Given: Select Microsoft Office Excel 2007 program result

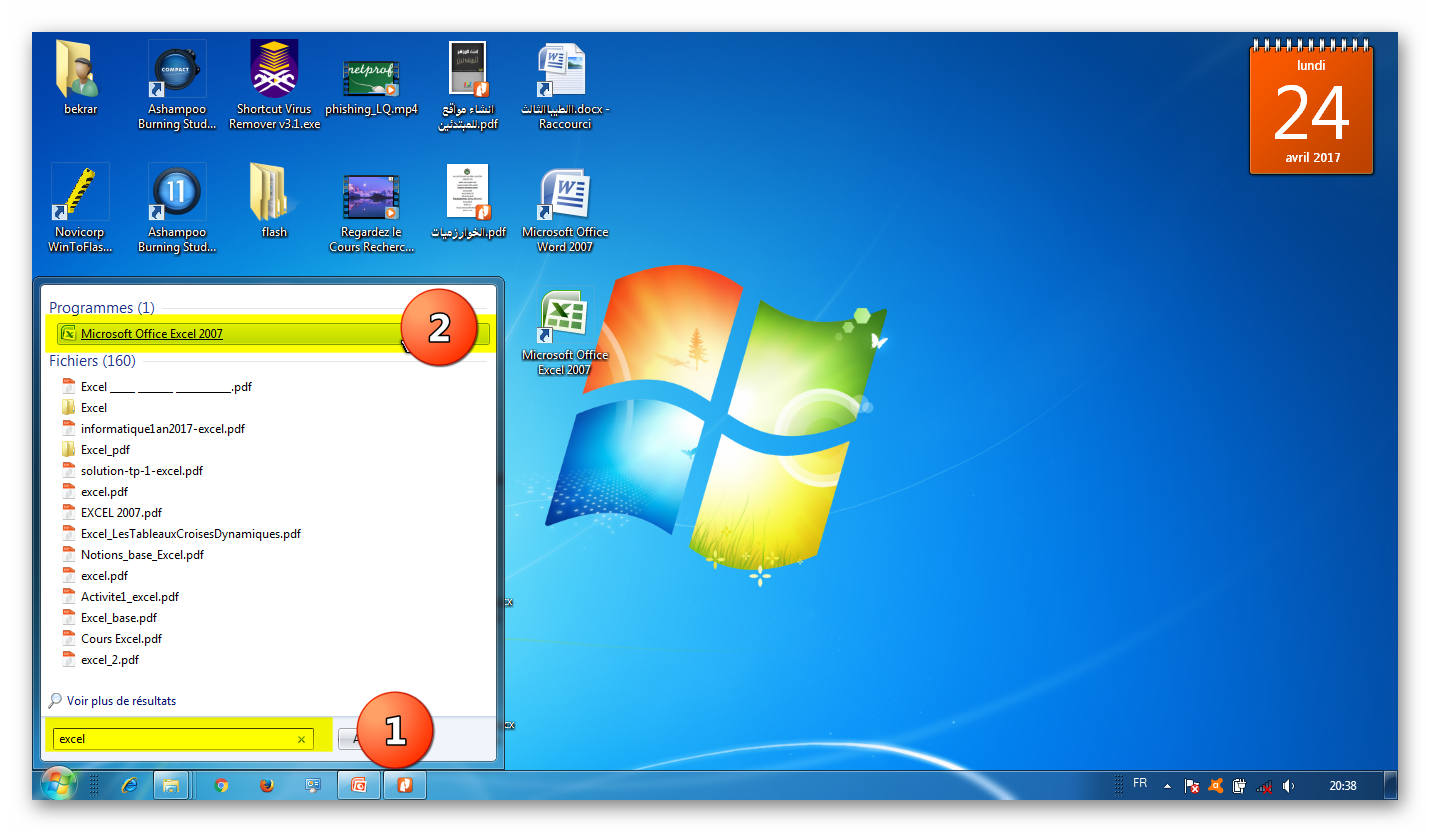Looking at the screenshot, I should 274,334.
